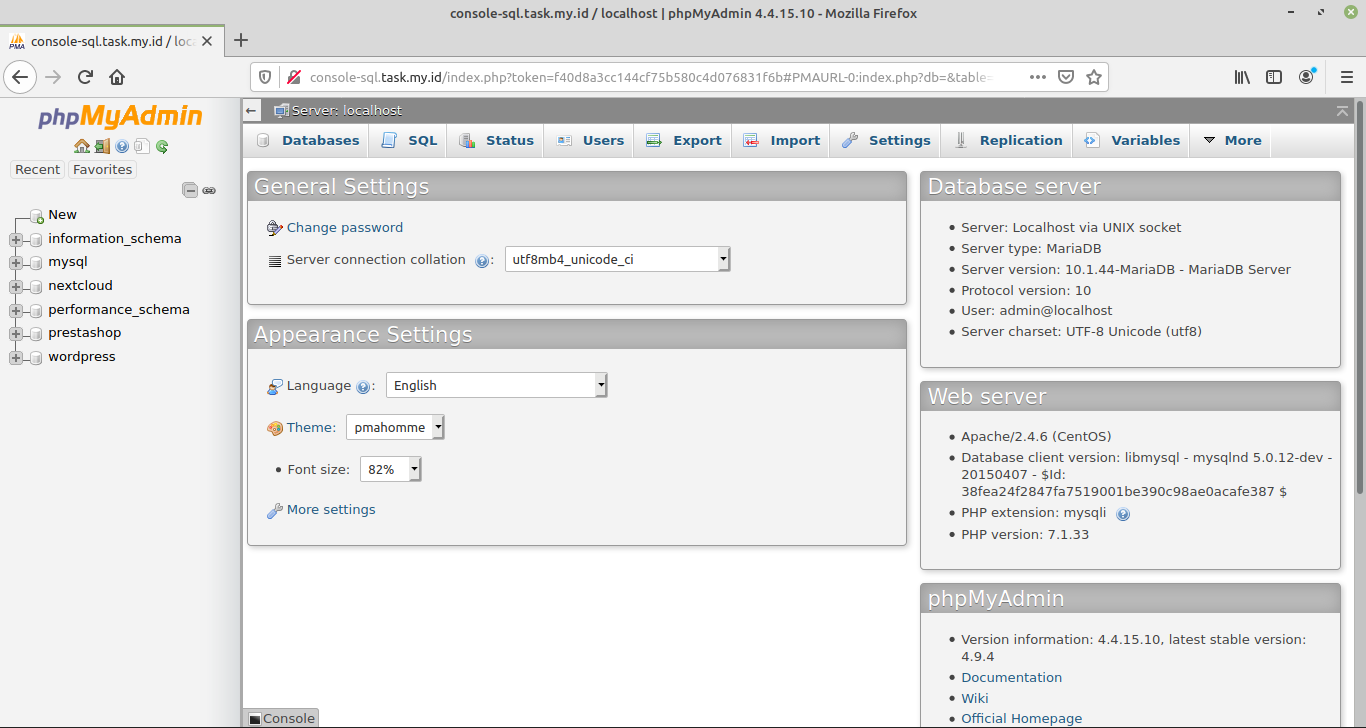
Task: Toggle Firefox sidebar view icon
Action: [x=1274, y=77]
